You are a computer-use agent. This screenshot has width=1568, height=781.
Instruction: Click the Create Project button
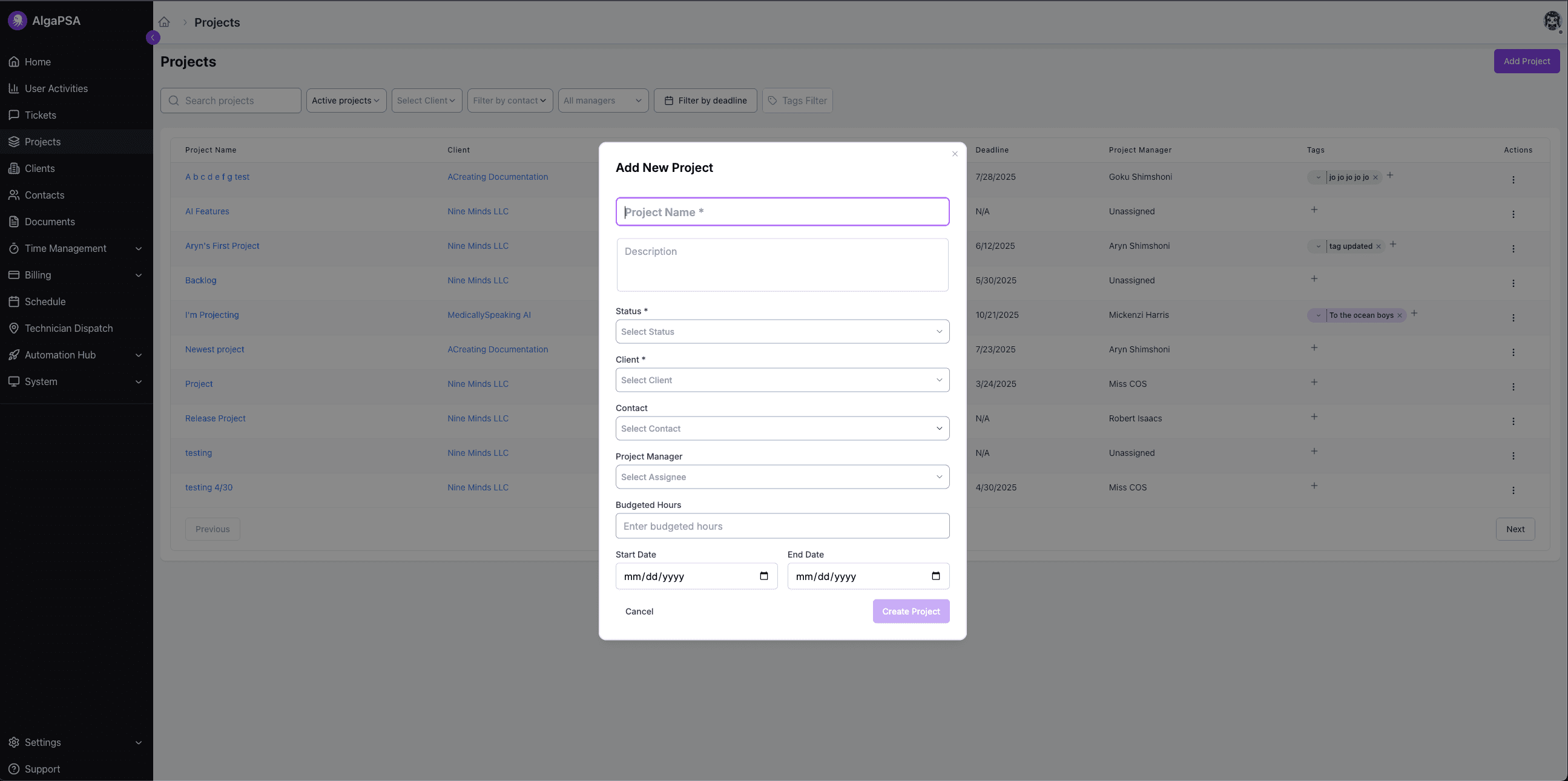pos(911,611)
